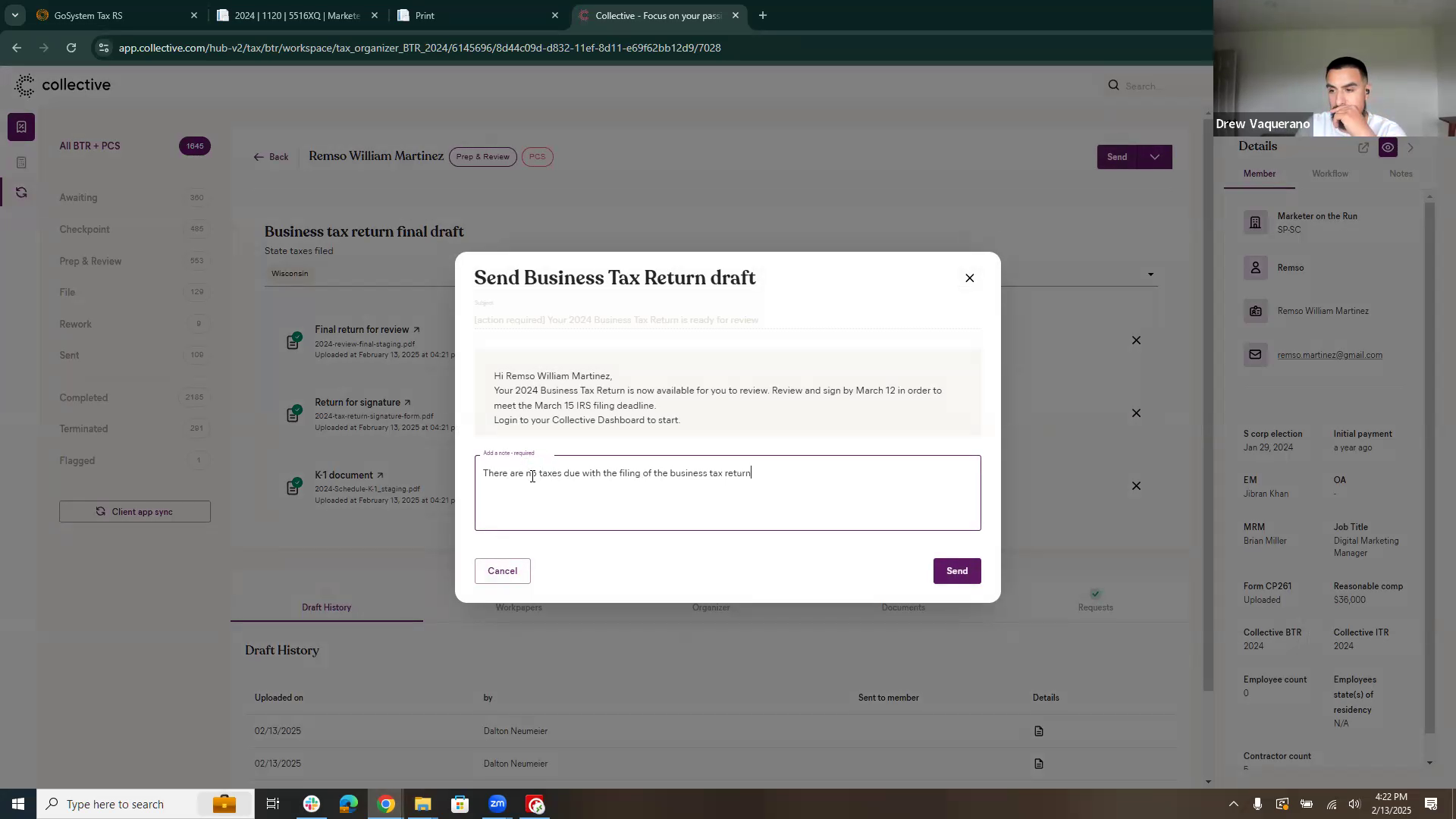The height and width of the screenshot is (819, 1456).
Task: Remove the Final return for review file
Action: coord(1135,340)
